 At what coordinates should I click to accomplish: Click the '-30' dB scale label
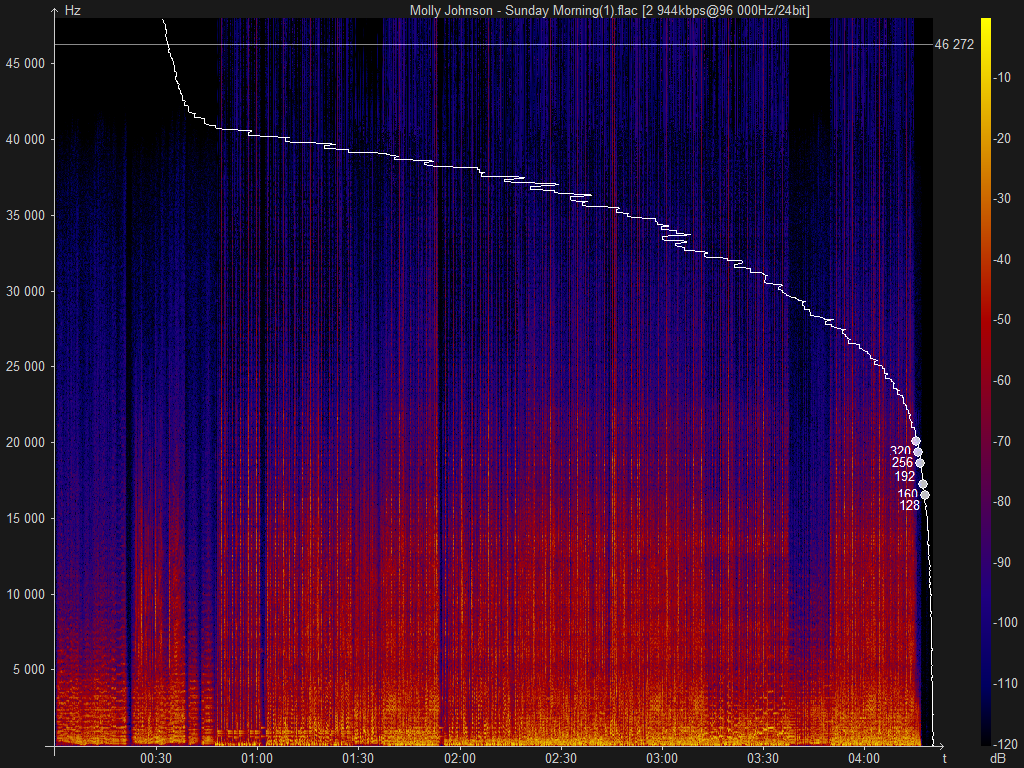tap(1002, 199)
